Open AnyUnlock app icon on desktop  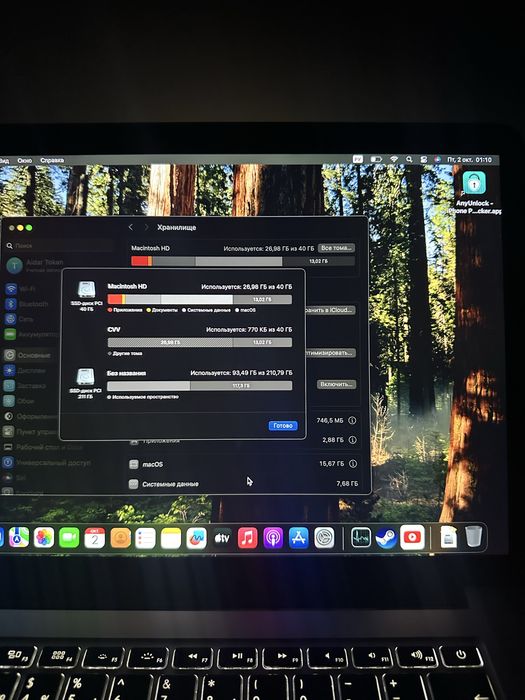tap(474, 182)
